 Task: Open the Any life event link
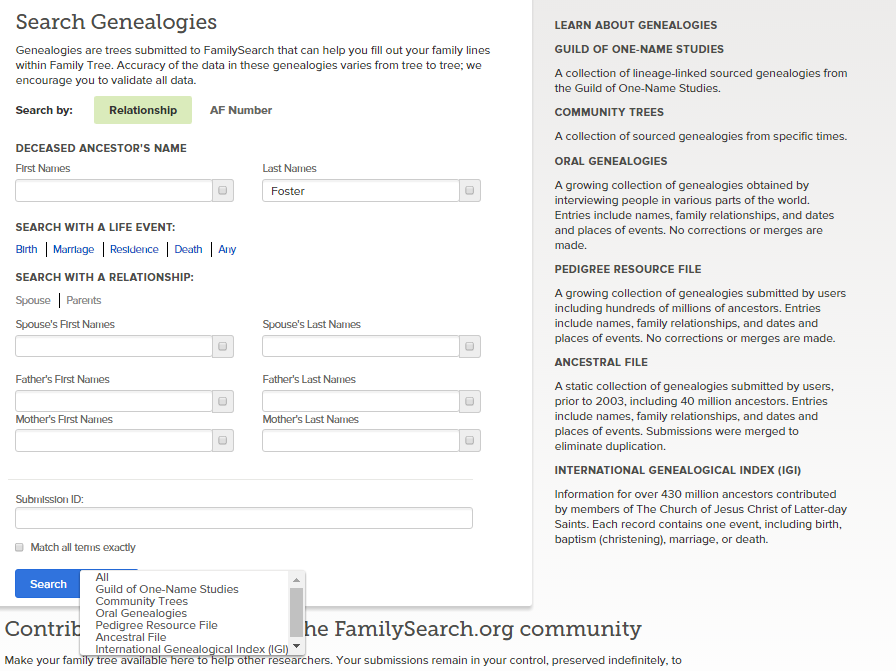226,249
